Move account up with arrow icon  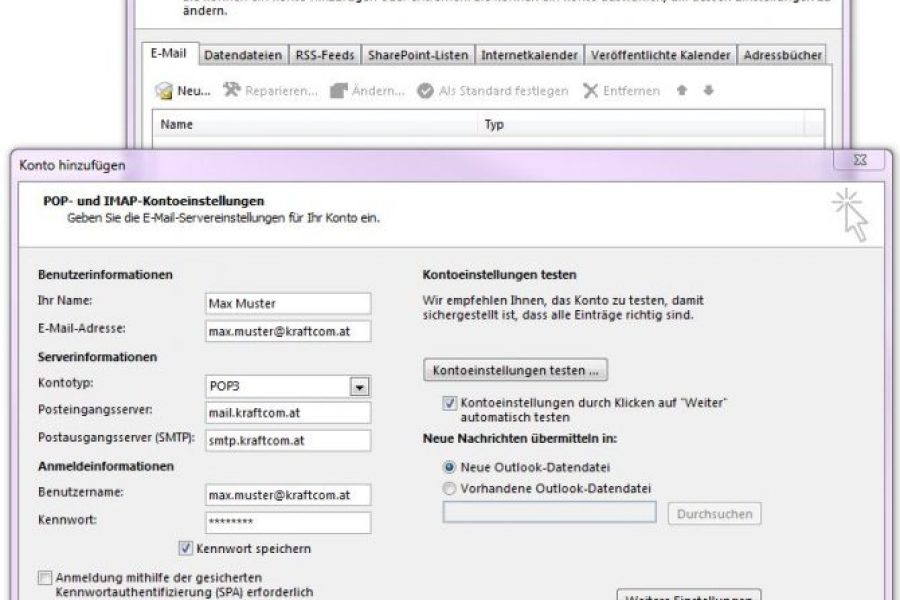[x=683, y=90]
